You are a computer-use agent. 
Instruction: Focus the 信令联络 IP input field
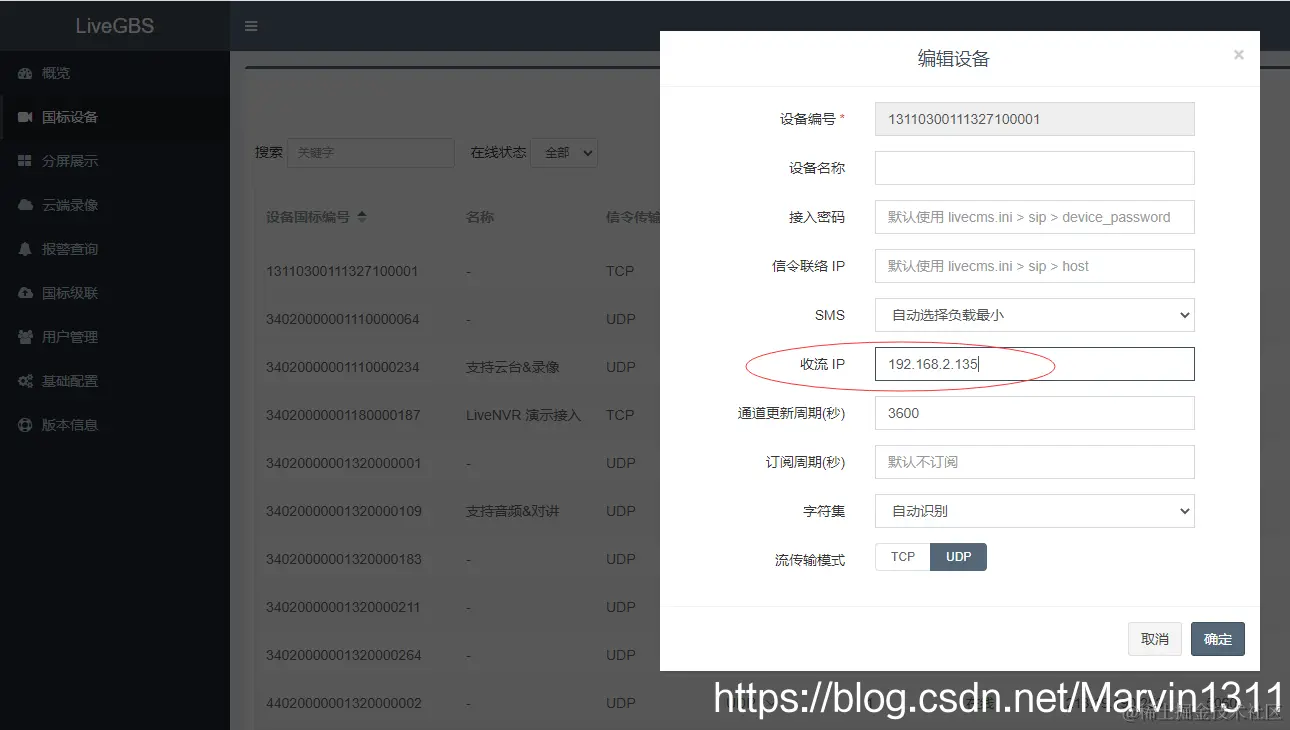(1035, 266)
